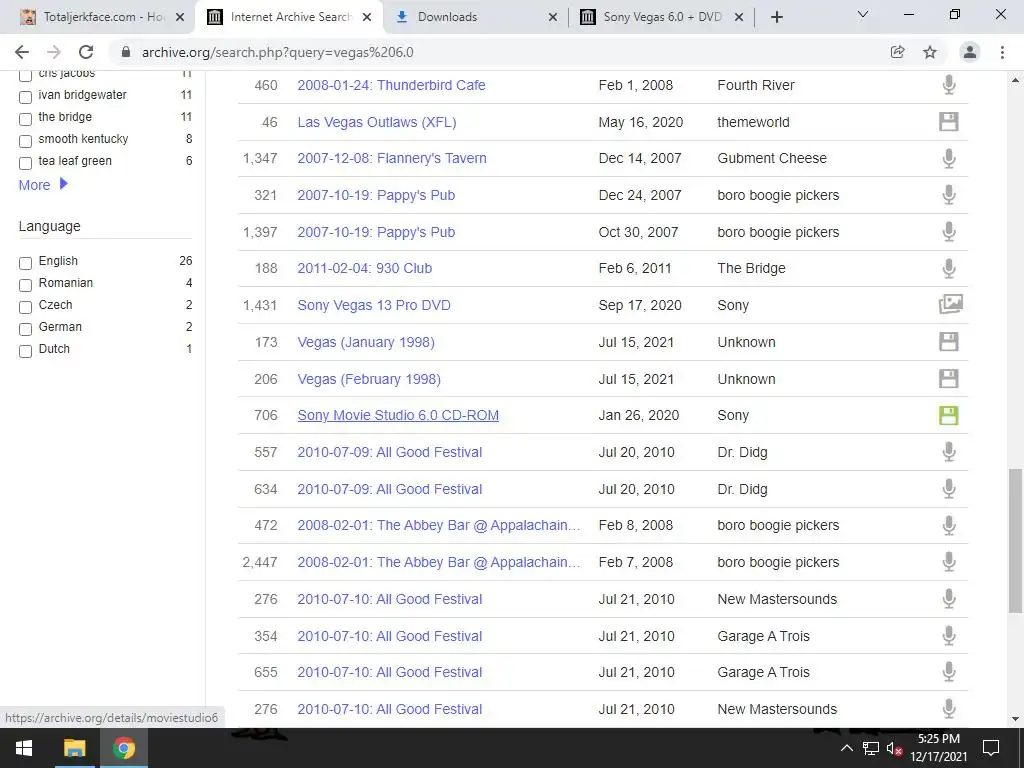The width and height of the screenshot is (1024, 768).
Task: Open the notification center icon
Action: [x=991, y=748]
